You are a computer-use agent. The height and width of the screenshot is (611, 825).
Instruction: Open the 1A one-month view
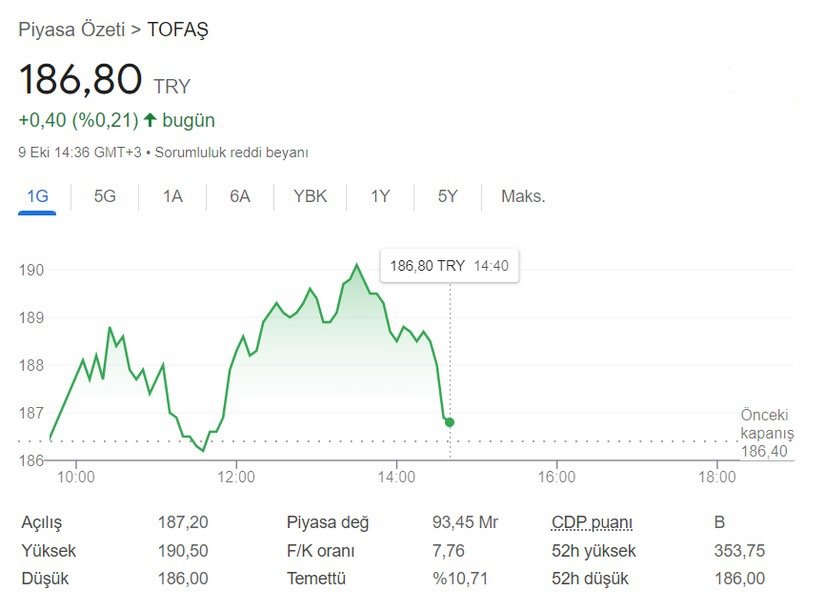[x=171, y=196]
